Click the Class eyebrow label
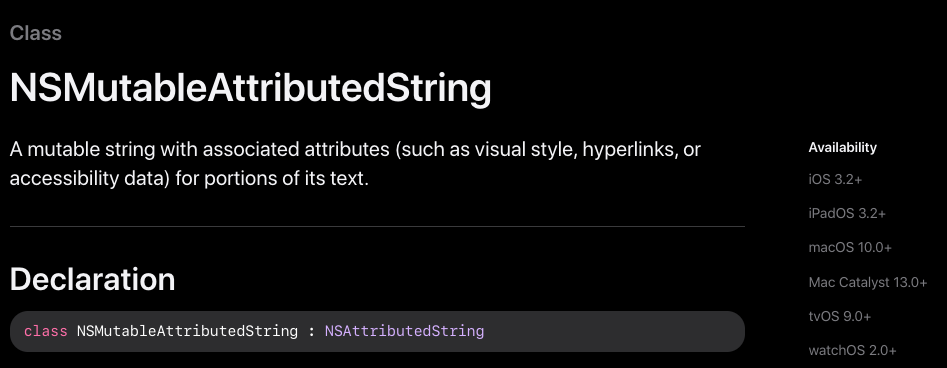 pyautogui.click(x=36, y=33)
